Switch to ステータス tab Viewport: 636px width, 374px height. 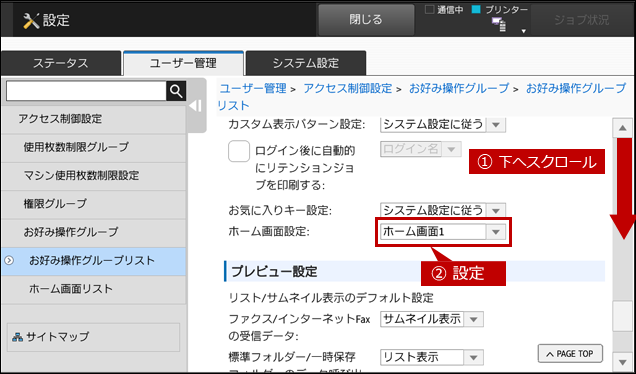click(x=61, y=63)
